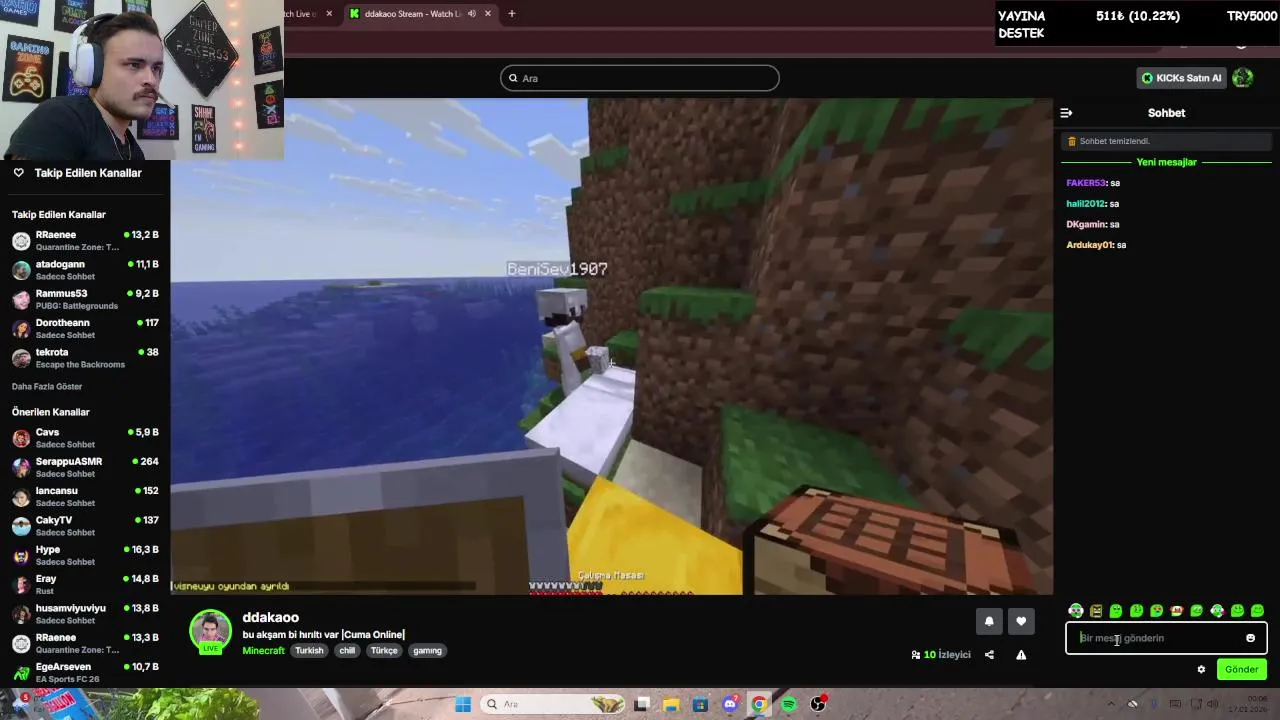Open Dorotheann channel in sidebar
This screenshot has height=720, width=1280.
click(x=85, y=328)
